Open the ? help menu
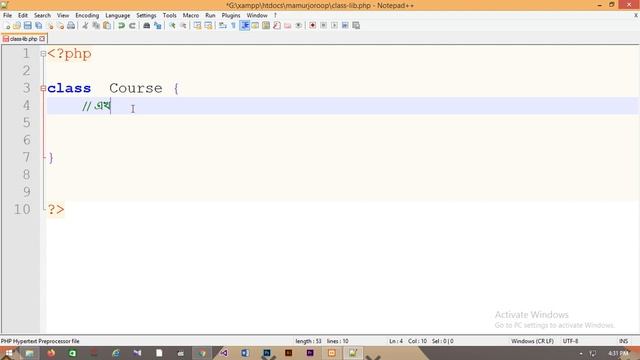Screen dimensions: 640x360 275,16
